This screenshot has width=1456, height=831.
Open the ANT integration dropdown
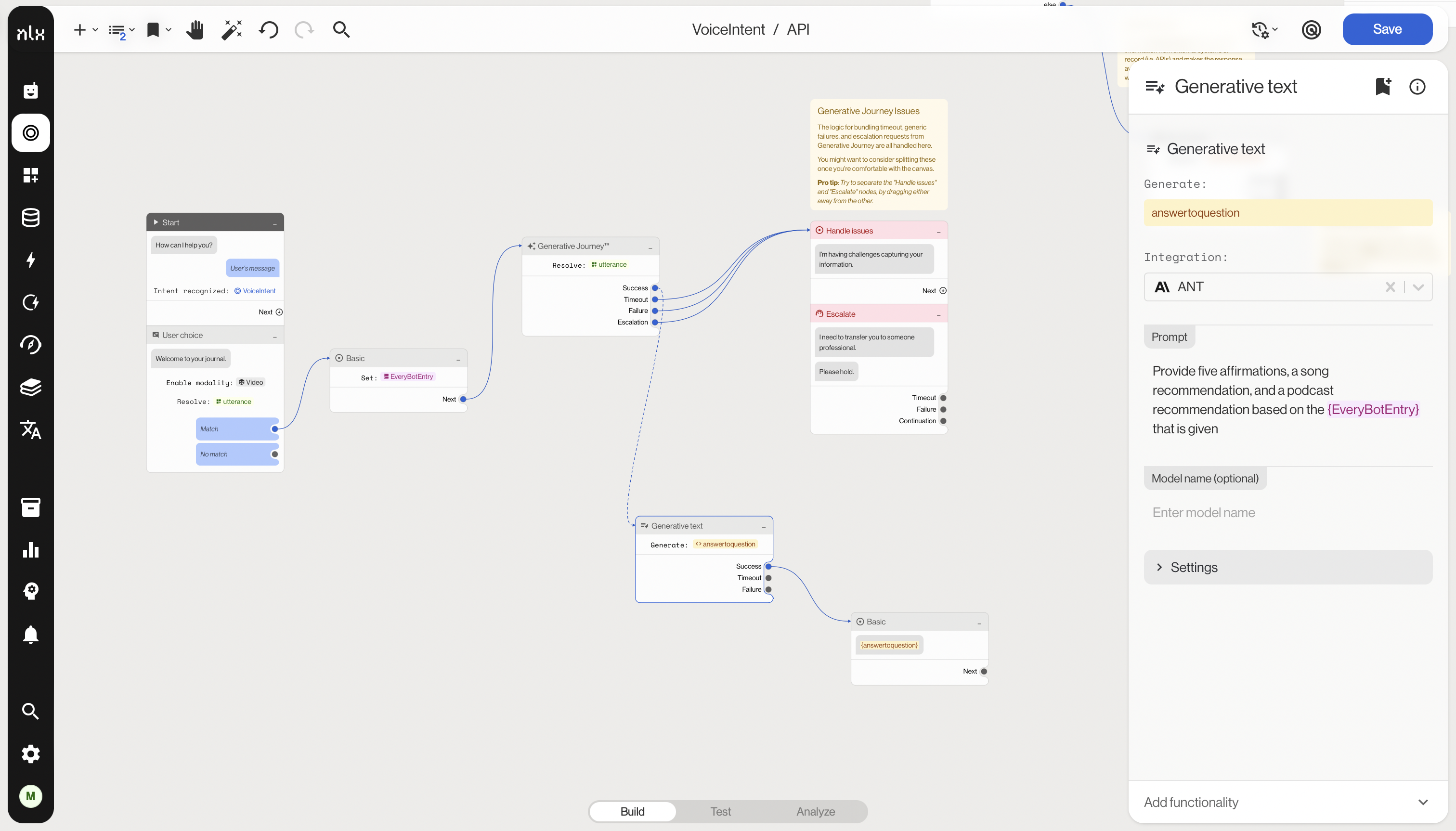pos(1418,287)
